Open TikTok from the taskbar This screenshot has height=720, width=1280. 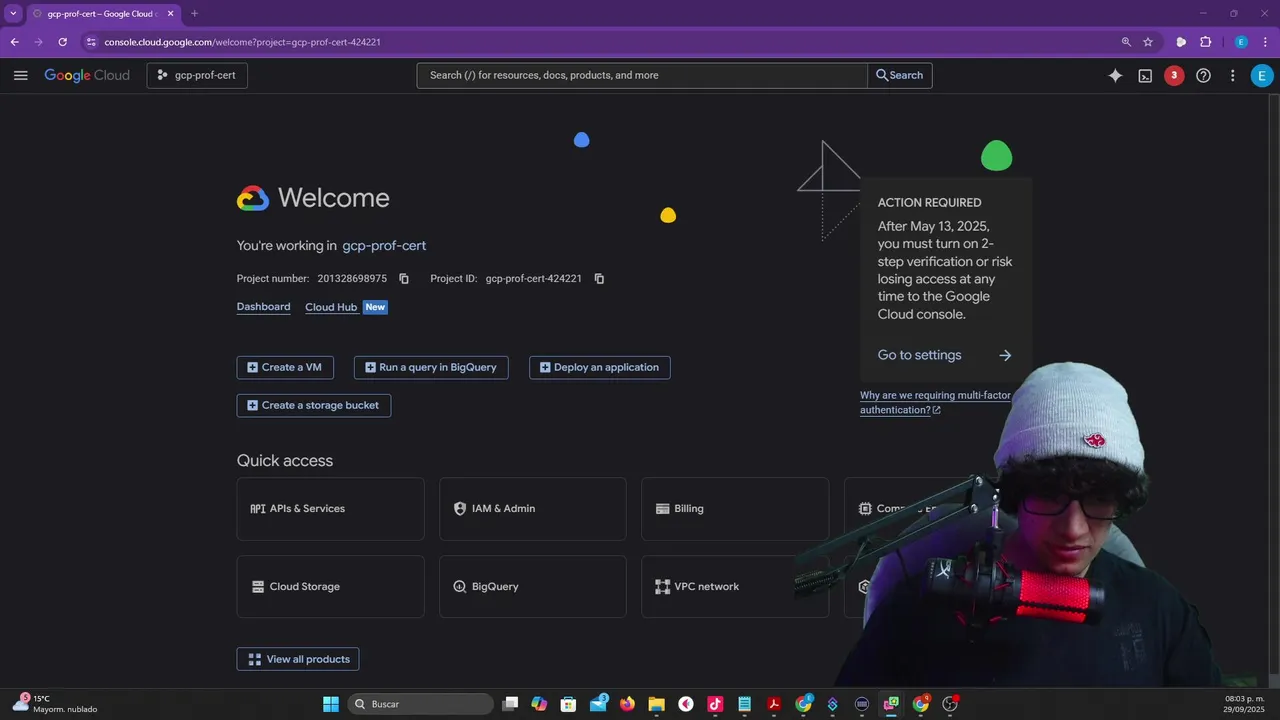[715, 704]
